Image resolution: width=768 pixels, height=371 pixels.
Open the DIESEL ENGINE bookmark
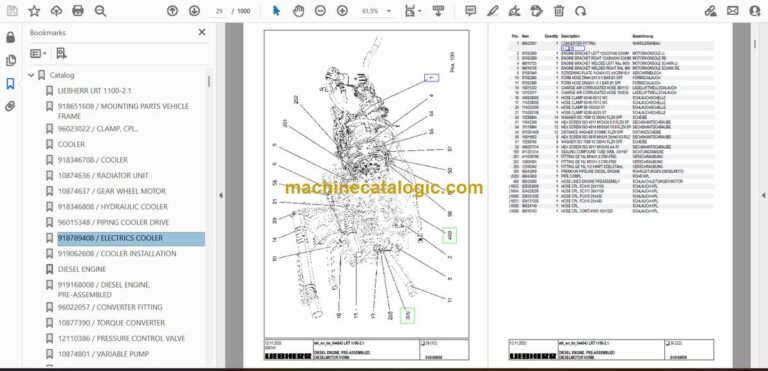click(82, 270)
